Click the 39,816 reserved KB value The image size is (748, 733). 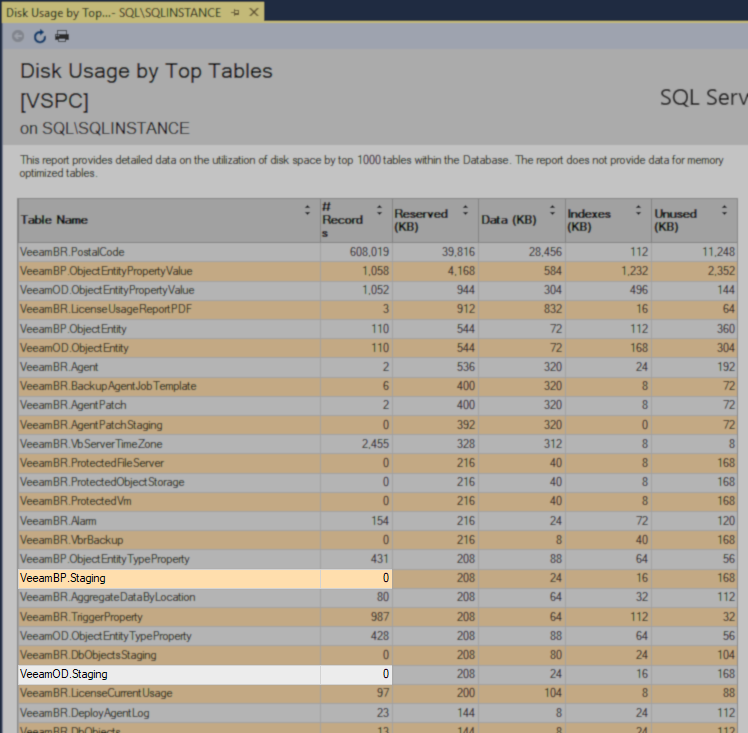[458, 252]
